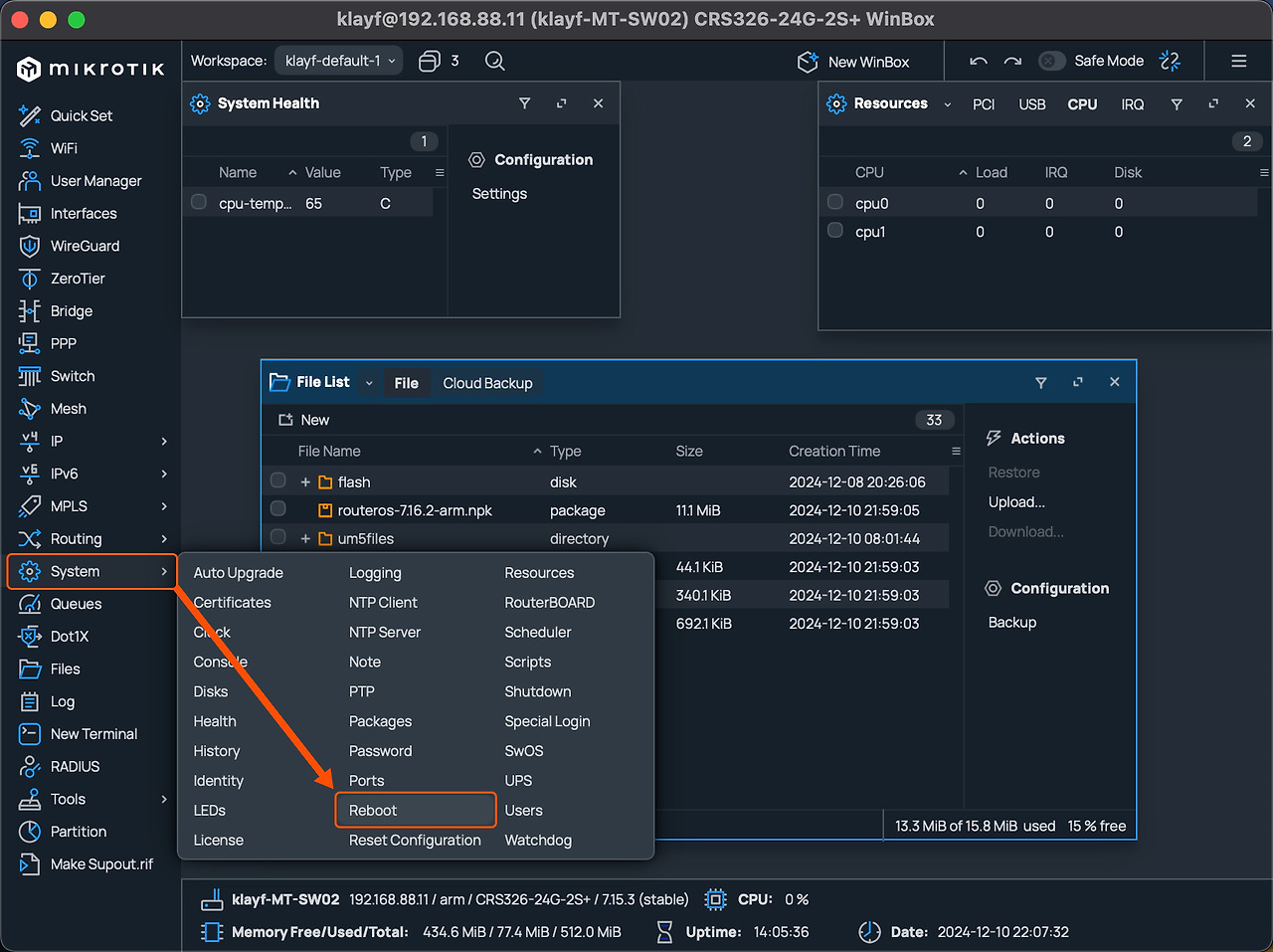This screenshot has height=952, width=1273.
Task: Click New in the File List window
Action: click(x=304, y=420)
